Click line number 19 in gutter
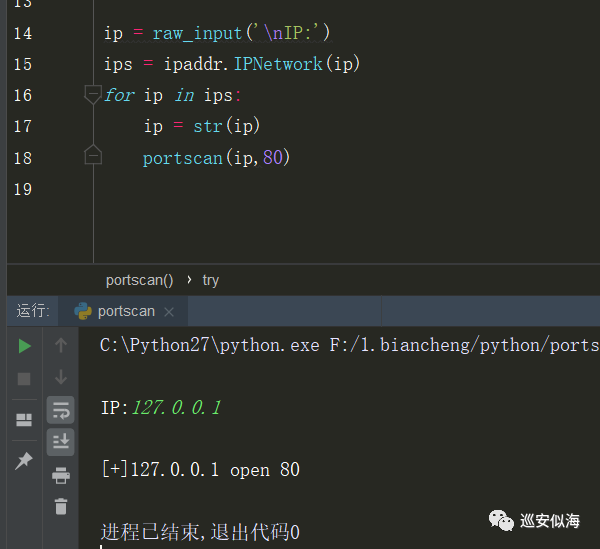The height and width of the screenshot is (549, 600). point(23,189)
